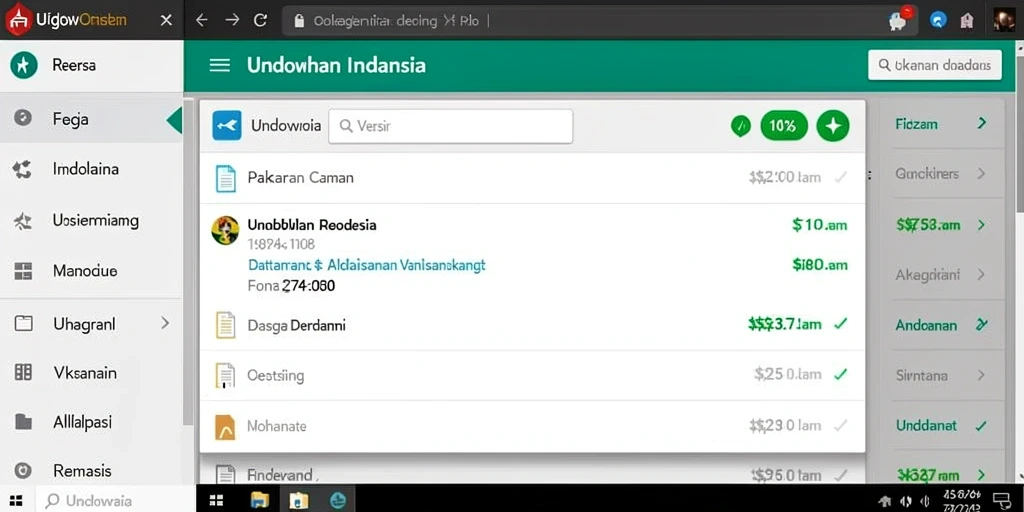Toggle checkmark on Pakaran Caman row
This screenshot has height=512, width=1024.
[x=841, y=177]
